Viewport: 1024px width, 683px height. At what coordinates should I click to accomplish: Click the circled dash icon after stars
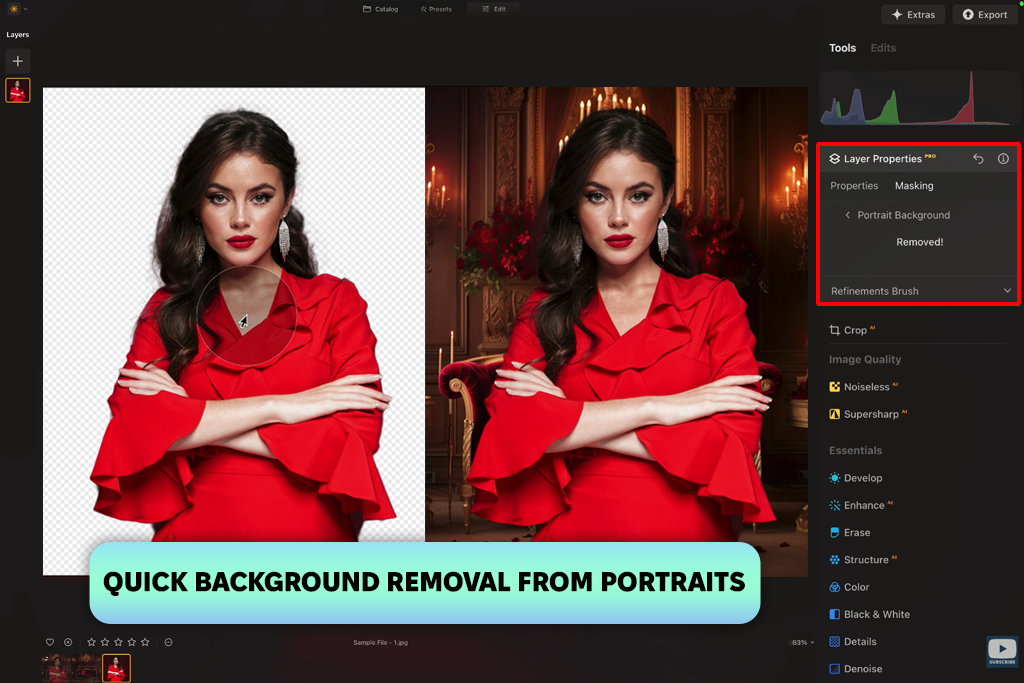[168, 643]
